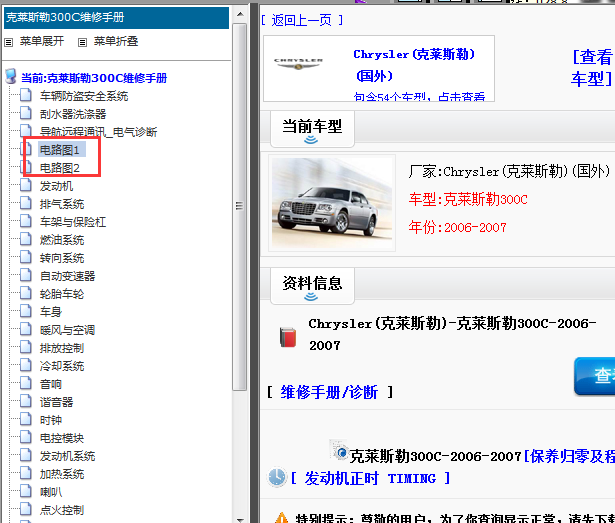615x523 pixels.
Task: Select 点火控制 tree entry
Action: [x=62, y=510]
